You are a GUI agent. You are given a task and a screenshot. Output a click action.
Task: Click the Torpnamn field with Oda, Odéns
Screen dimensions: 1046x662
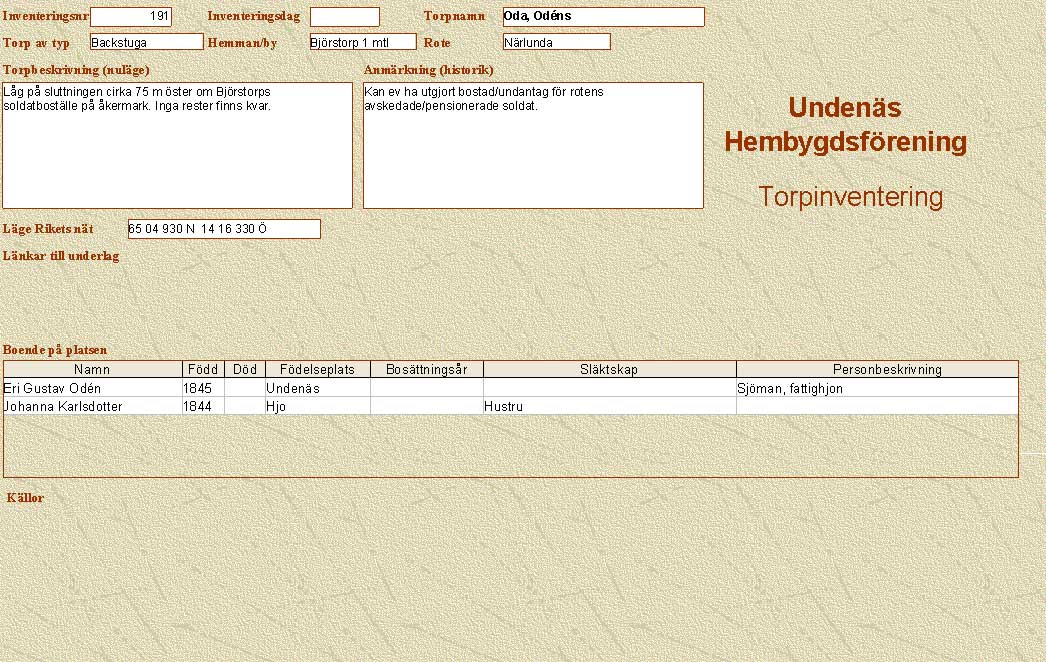click(x=603, y=17)
